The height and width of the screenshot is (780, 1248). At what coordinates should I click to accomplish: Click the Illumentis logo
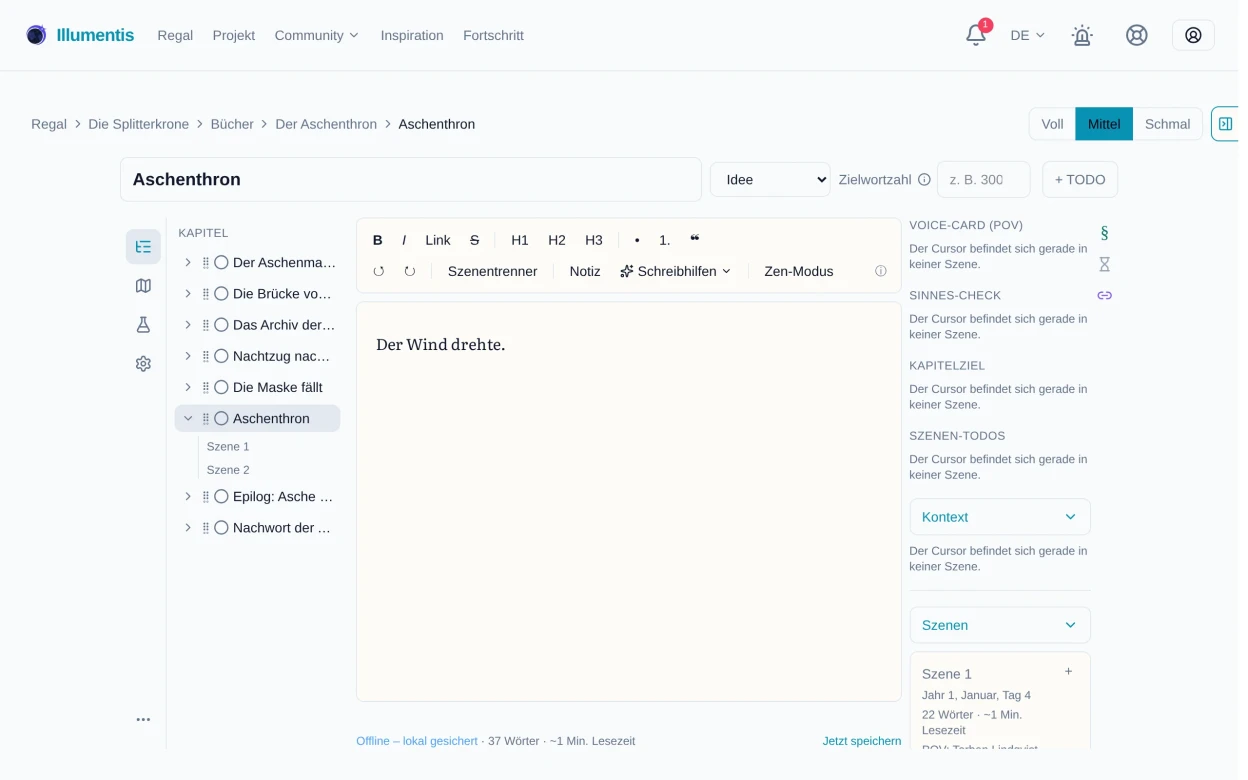pyautogui.click(x=80, y=35)
